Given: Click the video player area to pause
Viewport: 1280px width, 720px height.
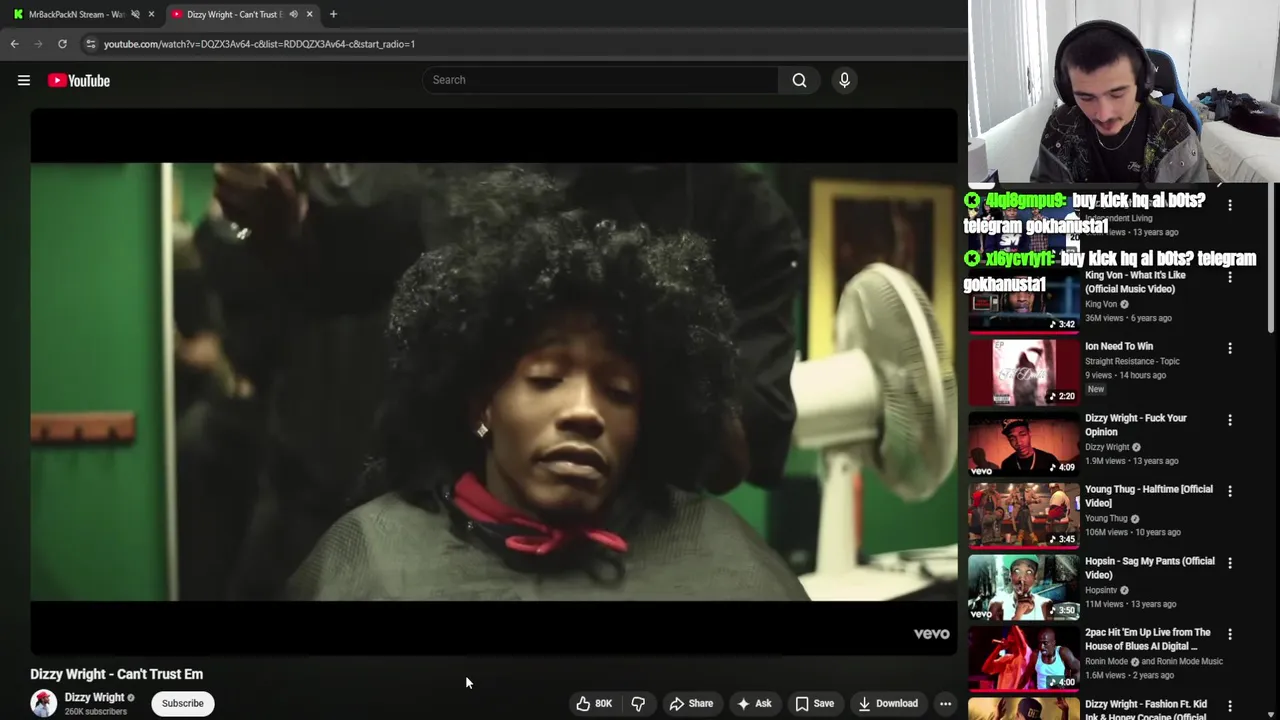Looking at the screenshot, I should (494, 381).
